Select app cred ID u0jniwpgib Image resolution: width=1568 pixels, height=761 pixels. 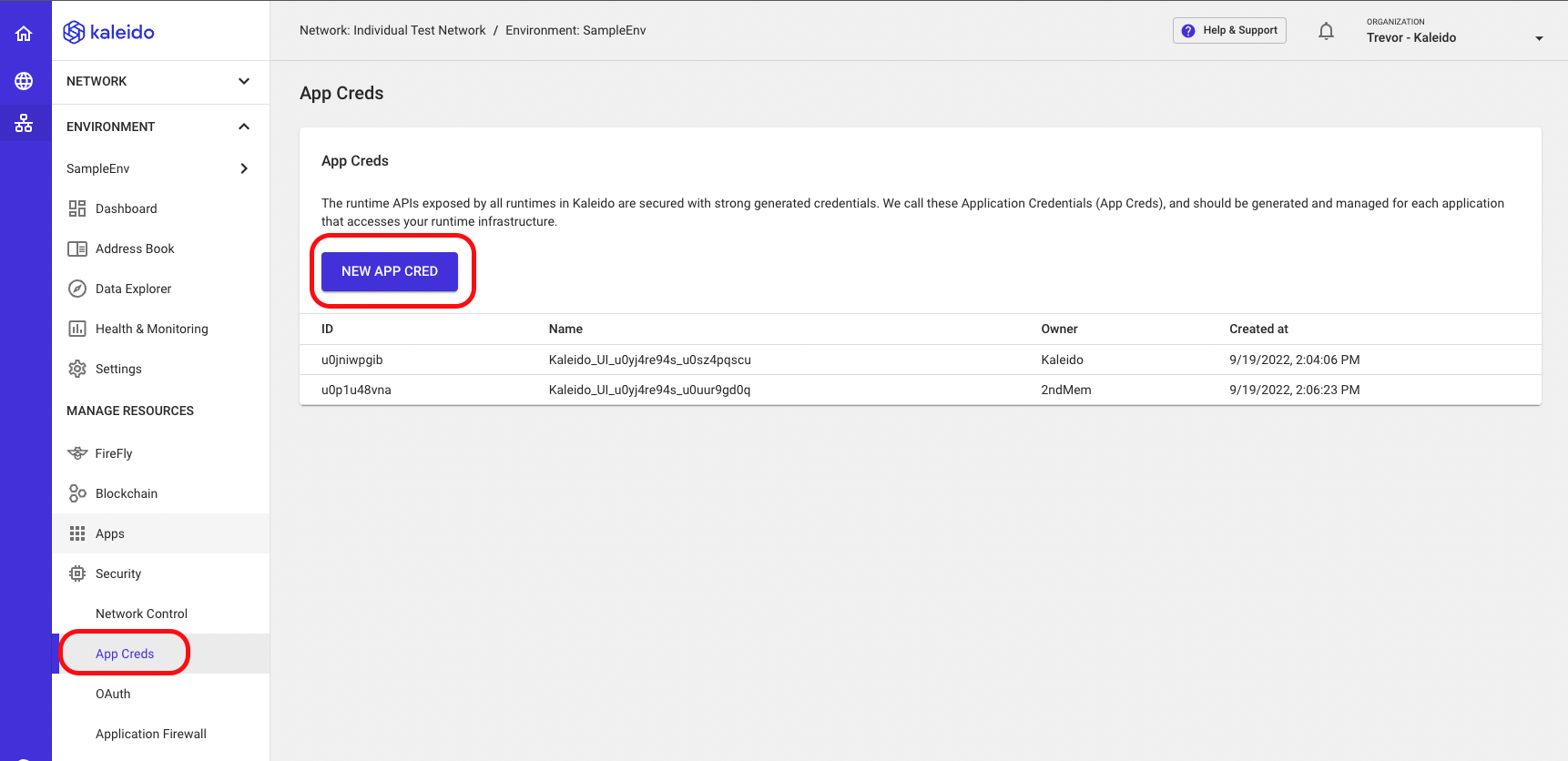point(352,360)
